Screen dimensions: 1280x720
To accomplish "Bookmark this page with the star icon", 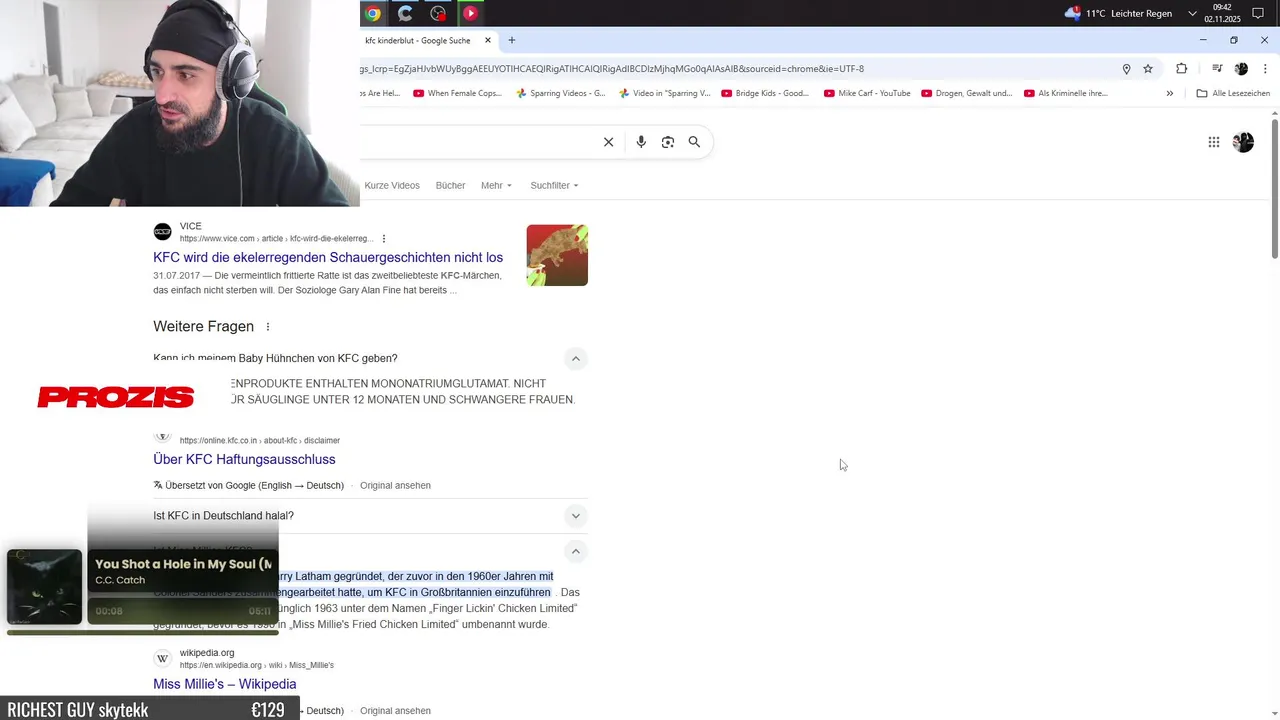I will [x=1148, y=69].
